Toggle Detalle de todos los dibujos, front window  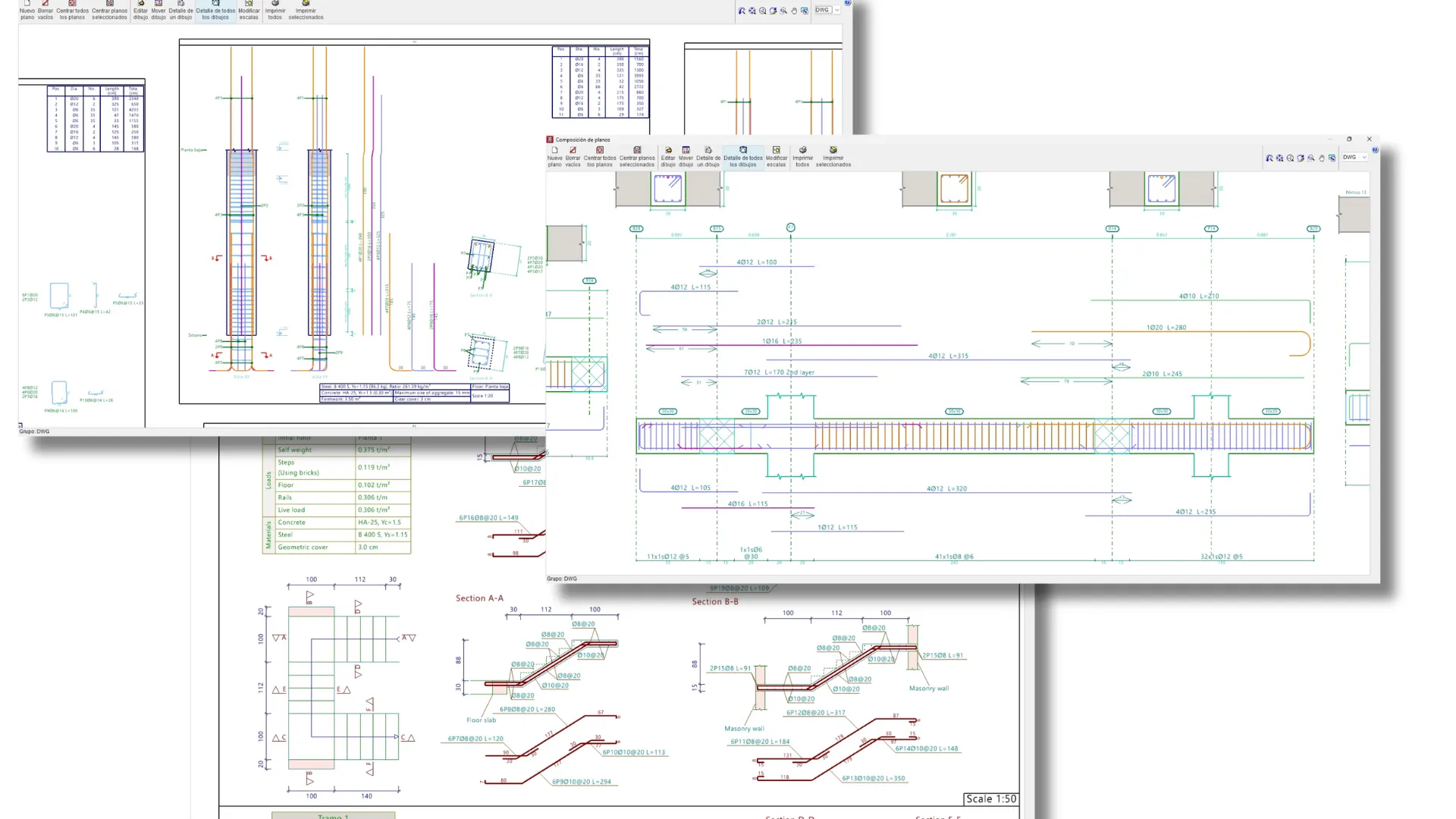tap(743, 157)
